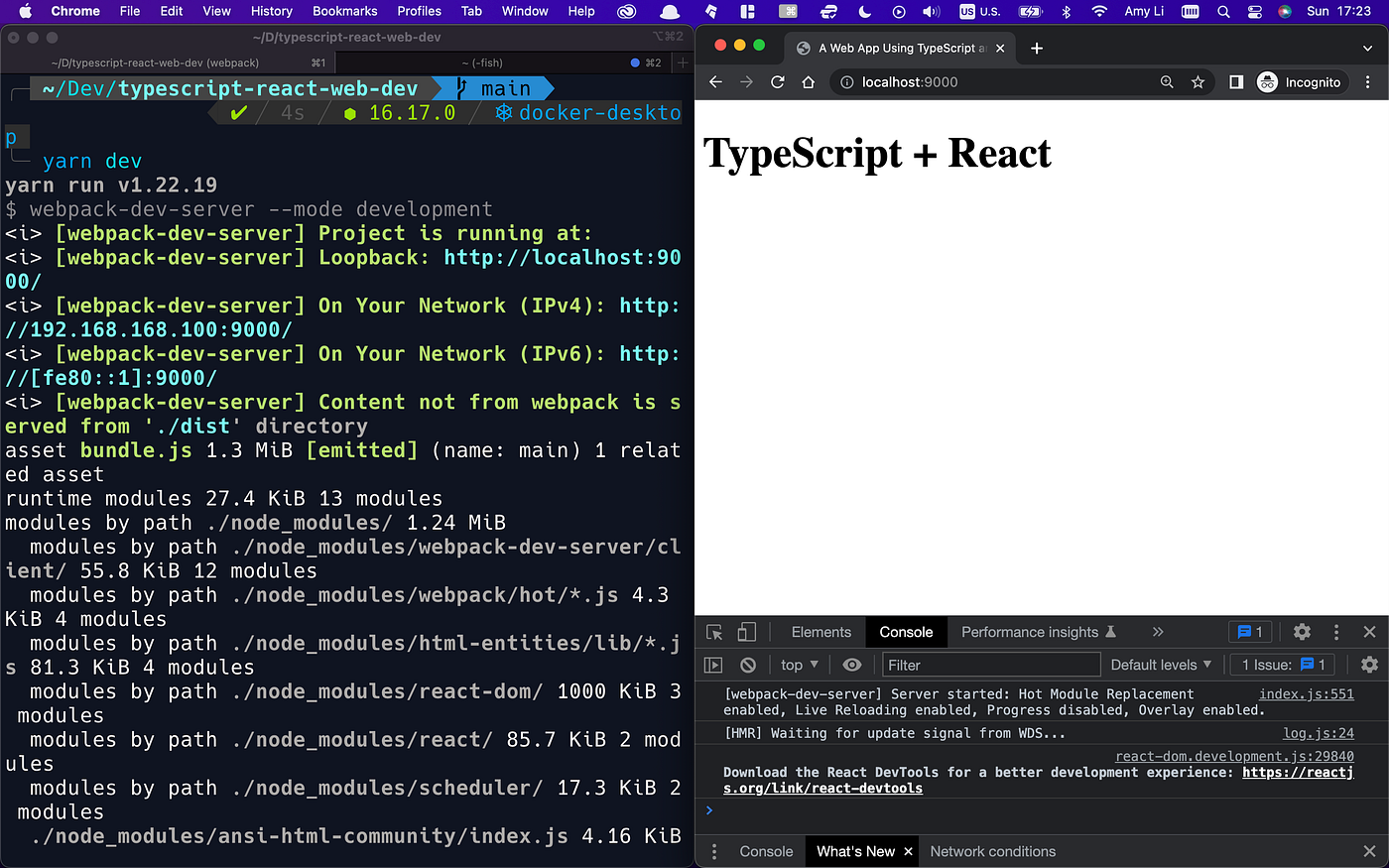1389x868 pixels.
Task: Toggle the device toolbar
Action: (746, 631)
